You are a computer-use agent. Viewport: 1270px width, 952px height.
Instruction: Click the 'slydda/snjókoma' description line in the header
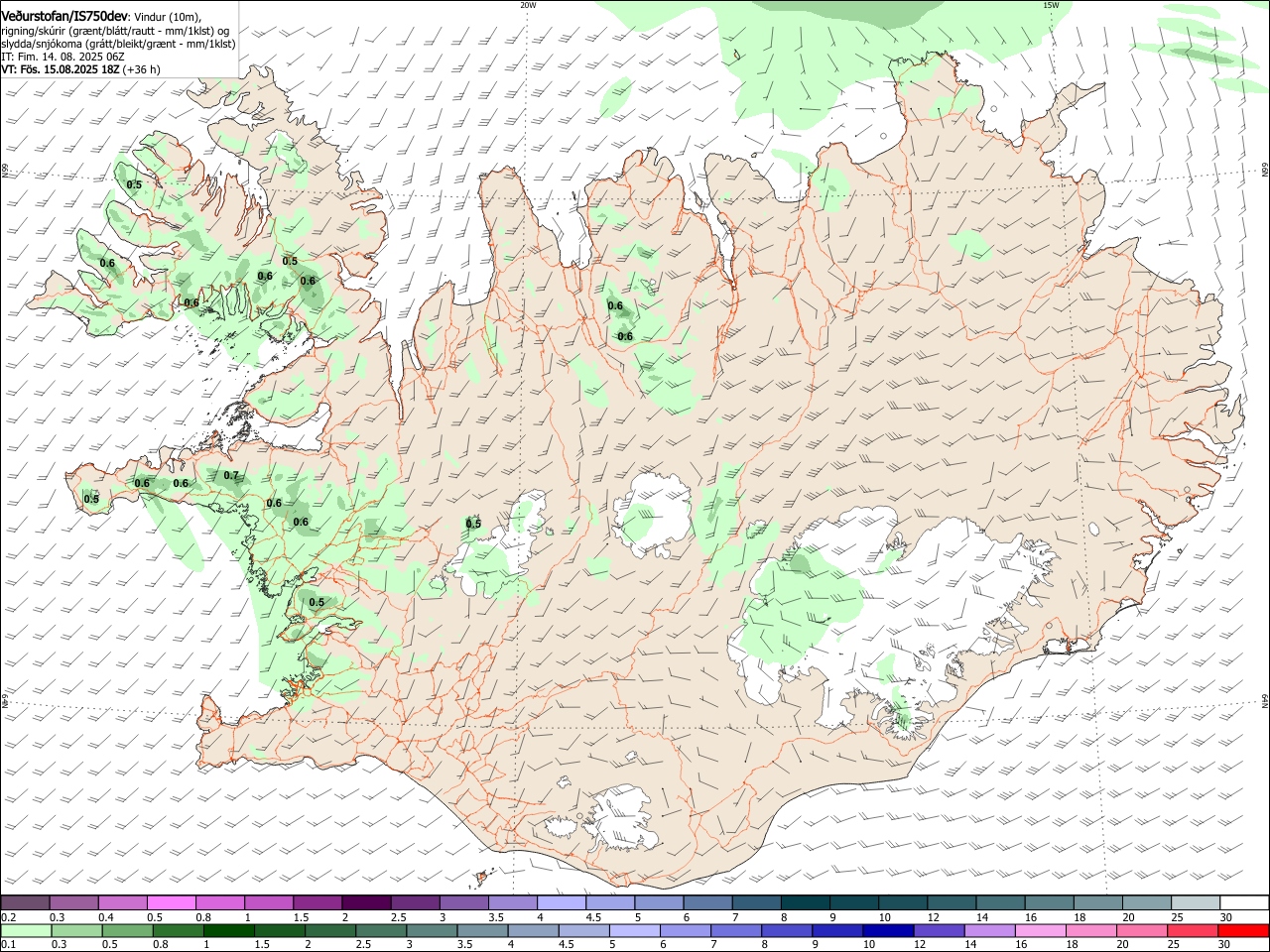coord(118,44)
